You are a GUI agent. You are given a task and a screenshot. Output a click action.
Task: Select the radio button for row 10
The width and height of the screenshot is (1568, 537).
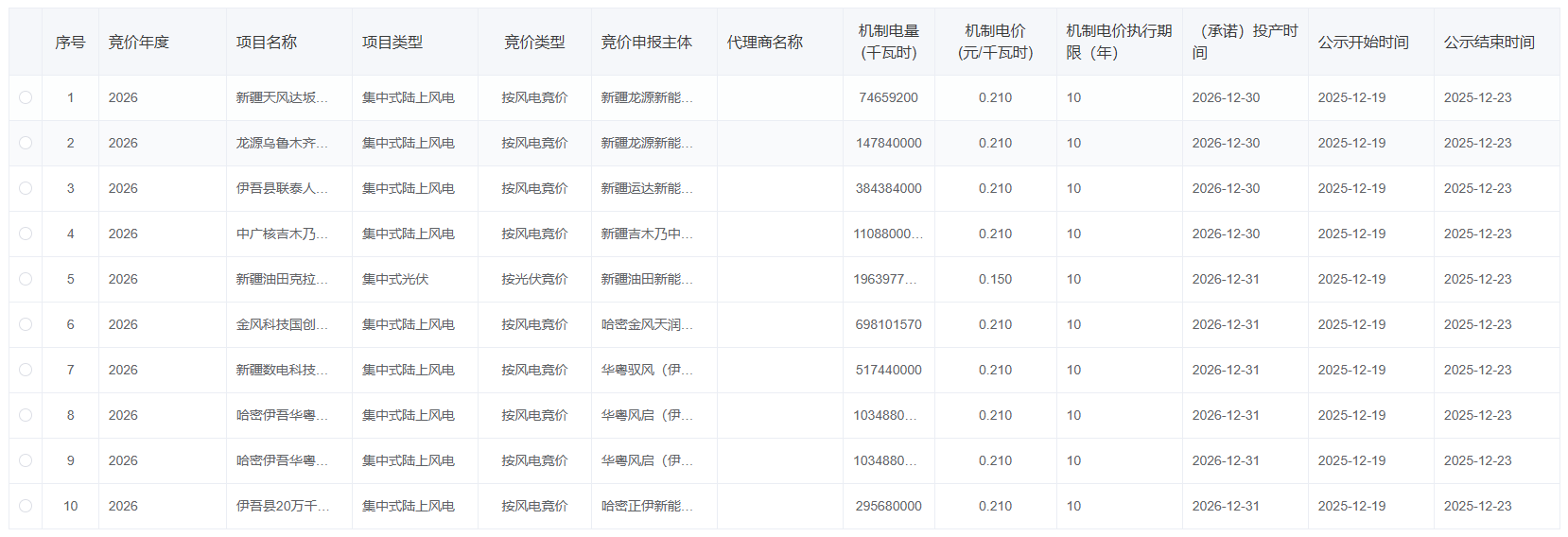pyautogui.click(x=26, y=506)
